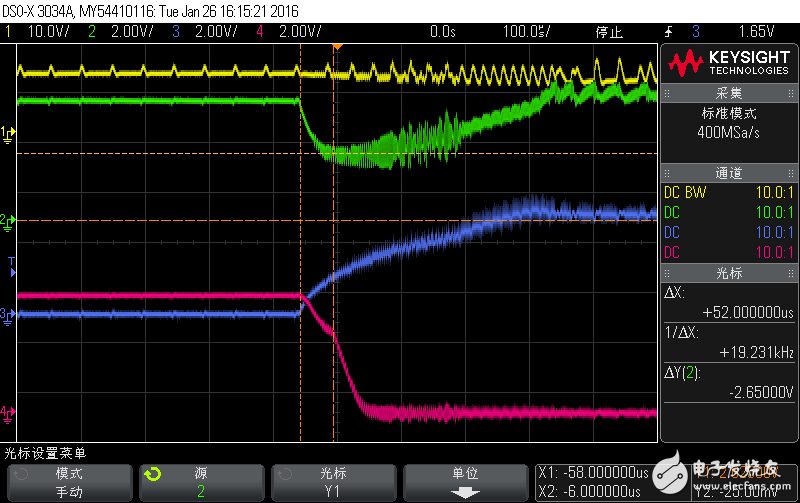Expand the 单位 units submenu arrow

pos(464,492)
